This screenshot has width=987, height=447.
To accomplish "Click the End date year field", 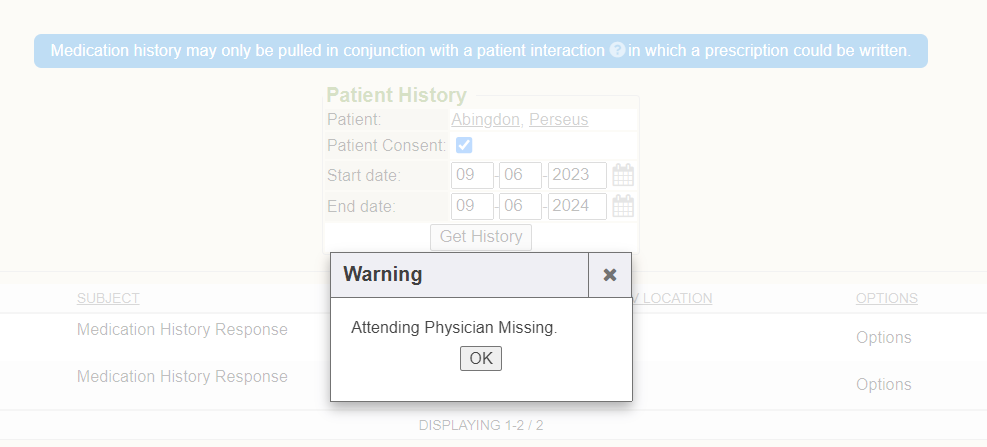I will pos(577,207).
